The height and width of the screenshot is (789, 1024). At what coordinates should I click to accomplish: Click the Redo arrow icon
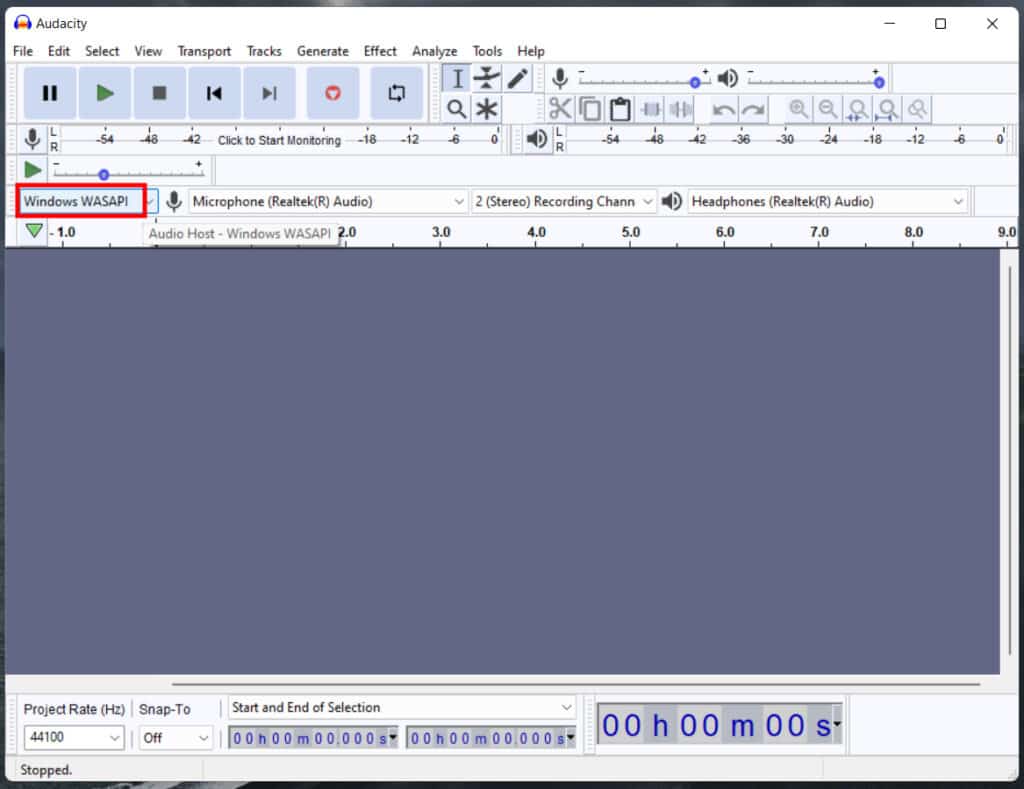pyautogui.click(x=753, y=109)
